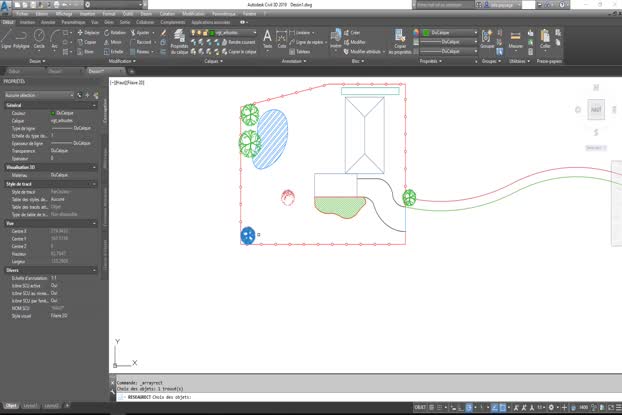The height and width of the screenshot is (415, 622).
Task: Activate the Miroir tool
Action: [113, 42]
